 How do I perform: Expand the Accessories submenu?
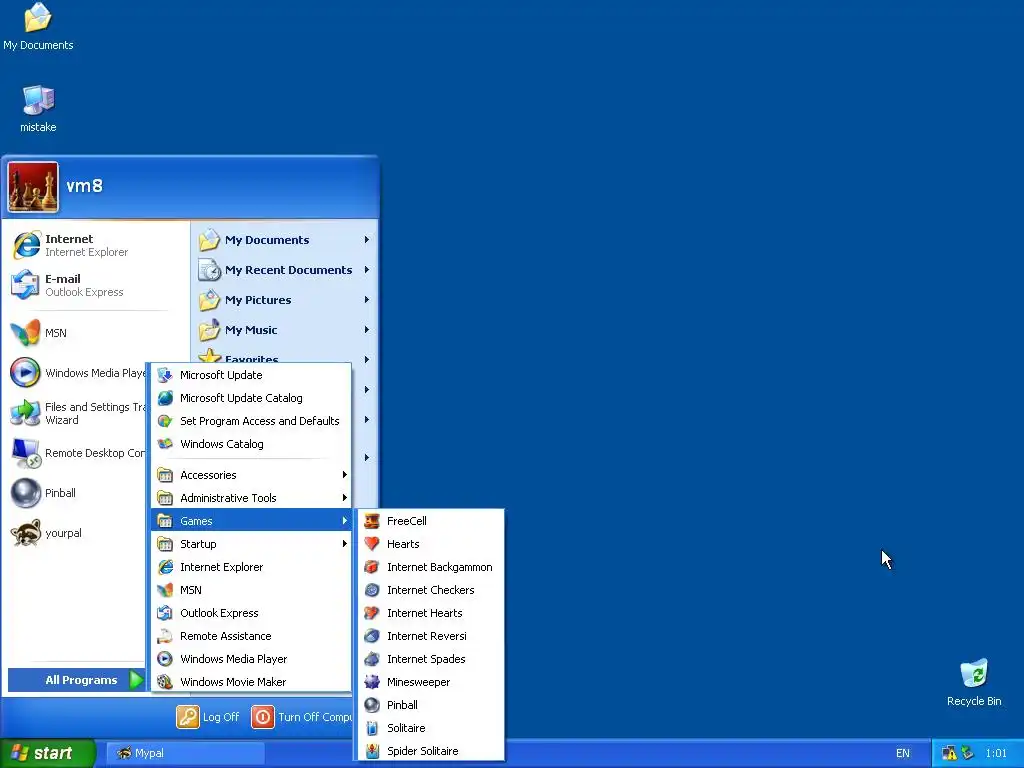(251, 475)
